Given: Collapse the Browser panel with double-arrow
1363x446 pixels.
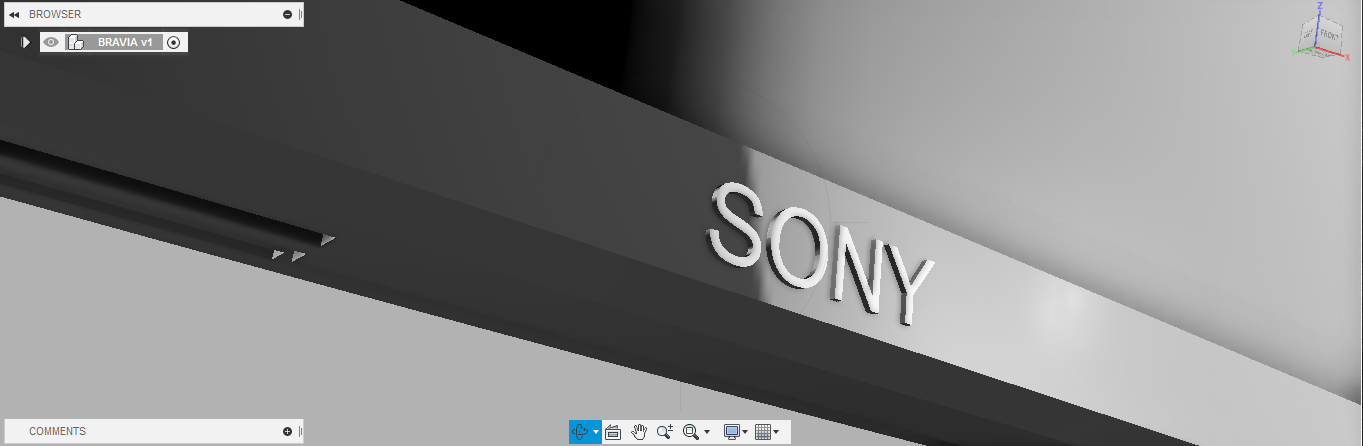Looking at the screenshot, I should [14, 14].
